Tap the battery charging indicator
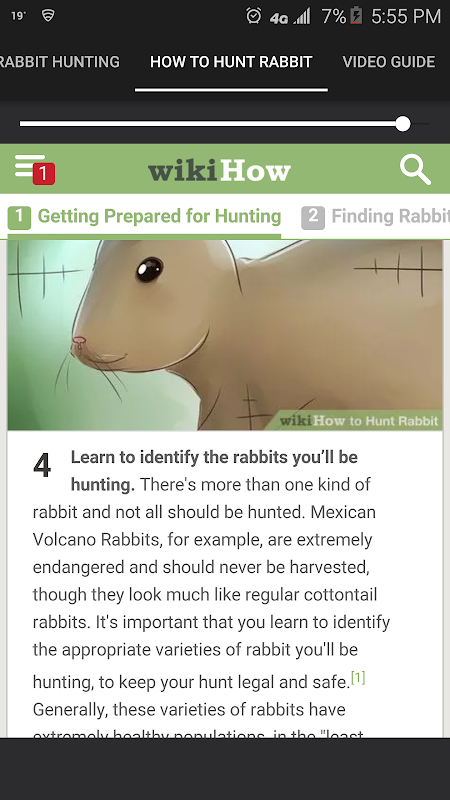Image resolution: width=450 pixels, height=800 pixels. [357, 16]
